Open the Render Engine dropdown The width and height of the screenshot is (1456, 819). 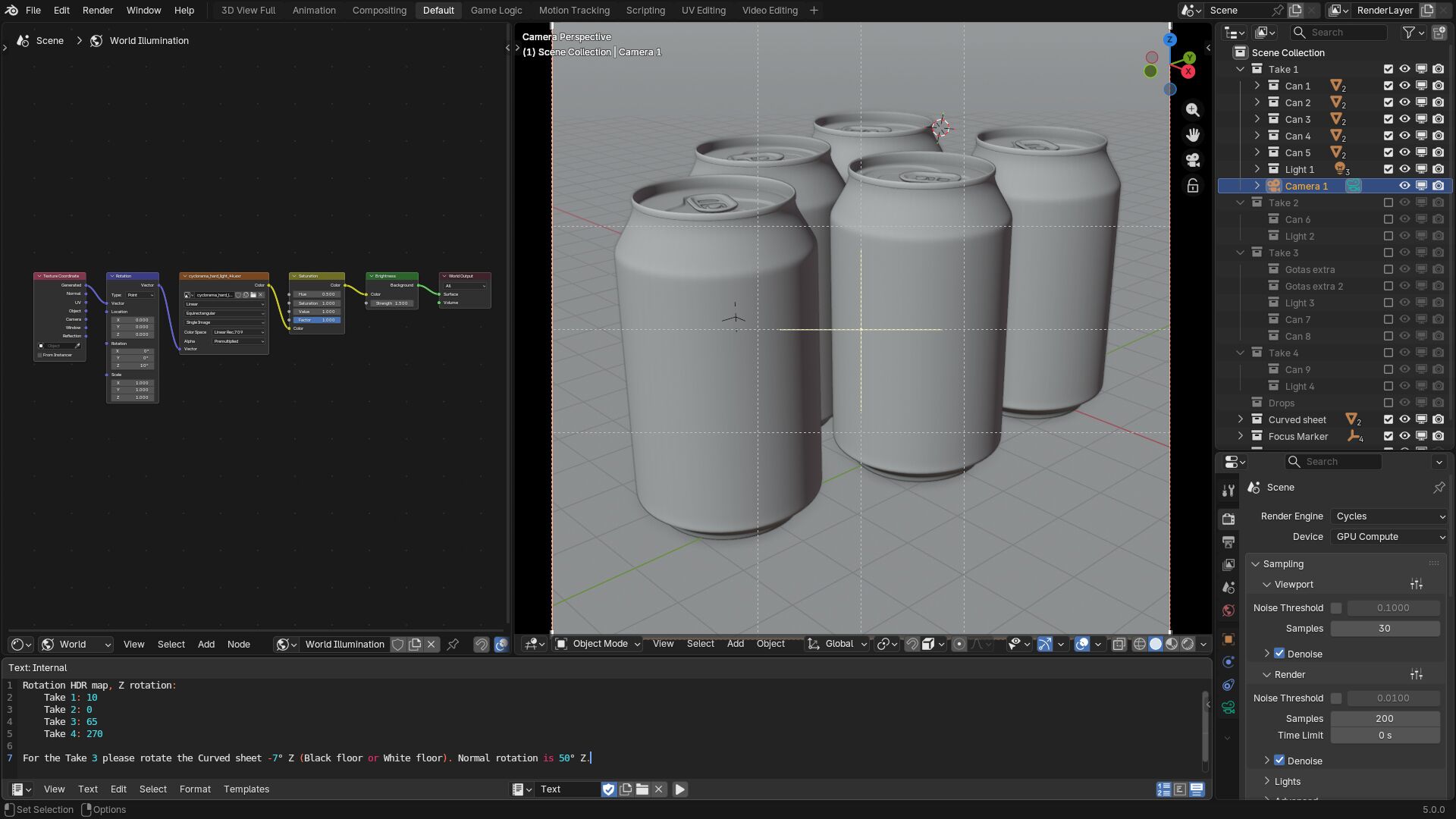tap(1389, 516)
